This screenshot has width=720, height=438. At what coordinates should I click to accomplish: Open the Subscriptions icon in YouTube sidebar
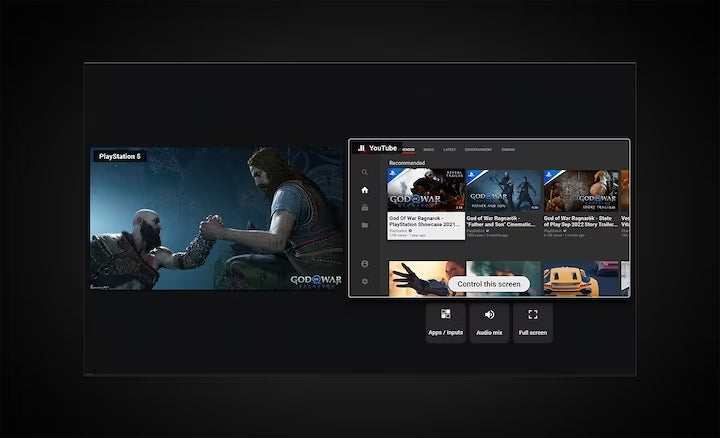(365, 207)
